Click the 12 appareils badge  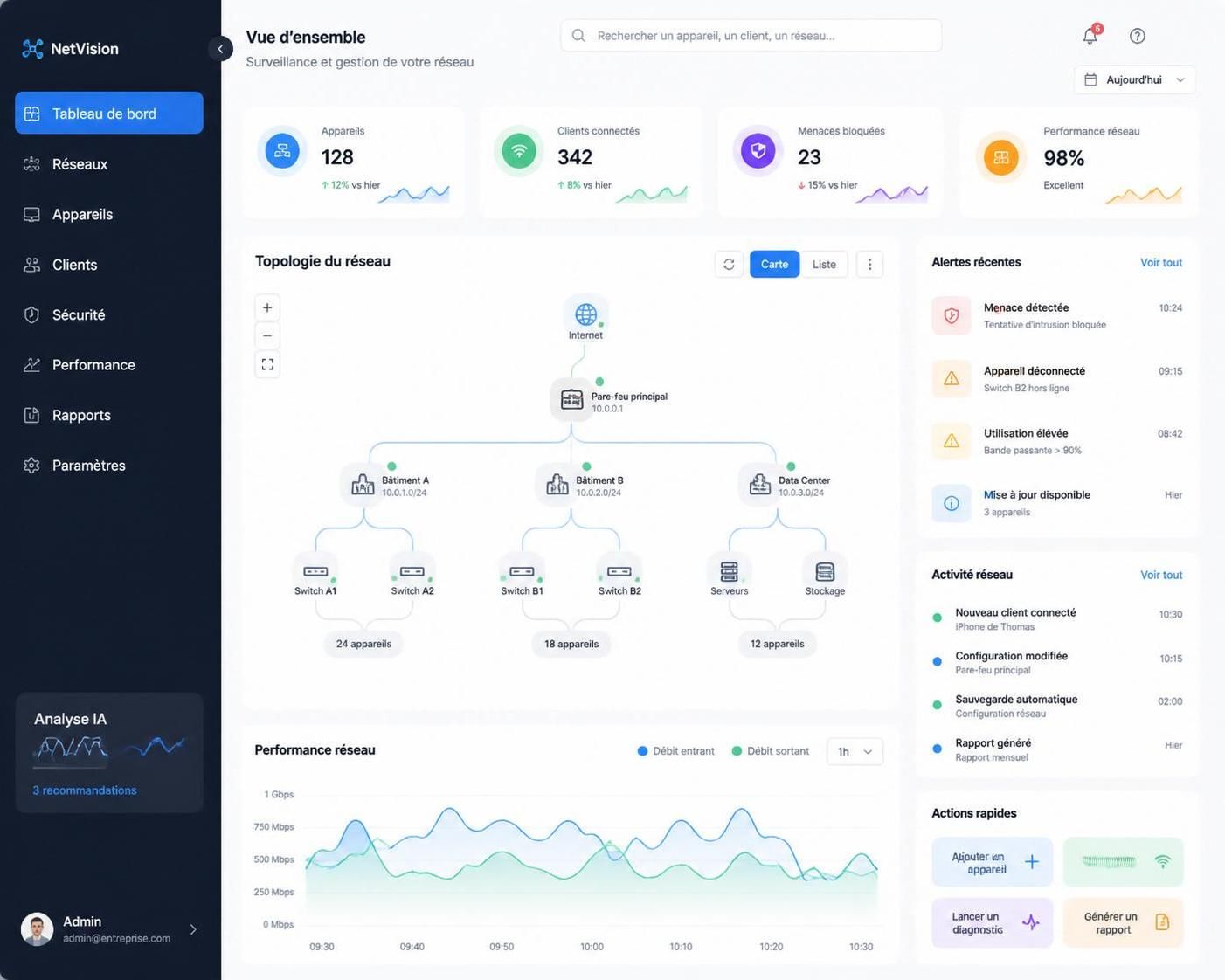778,644
